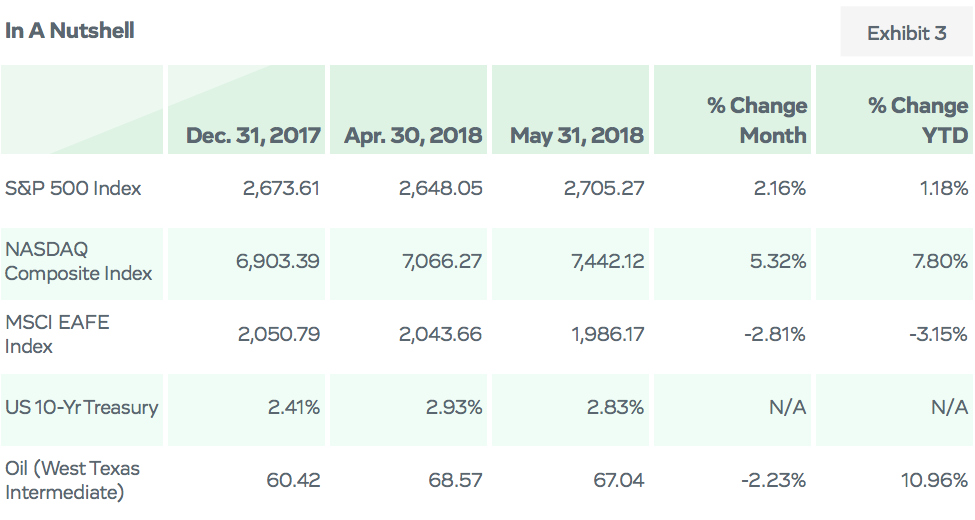
Task: Select the US 10-Yr Treasury row label
Action: (x=81, y=407)
